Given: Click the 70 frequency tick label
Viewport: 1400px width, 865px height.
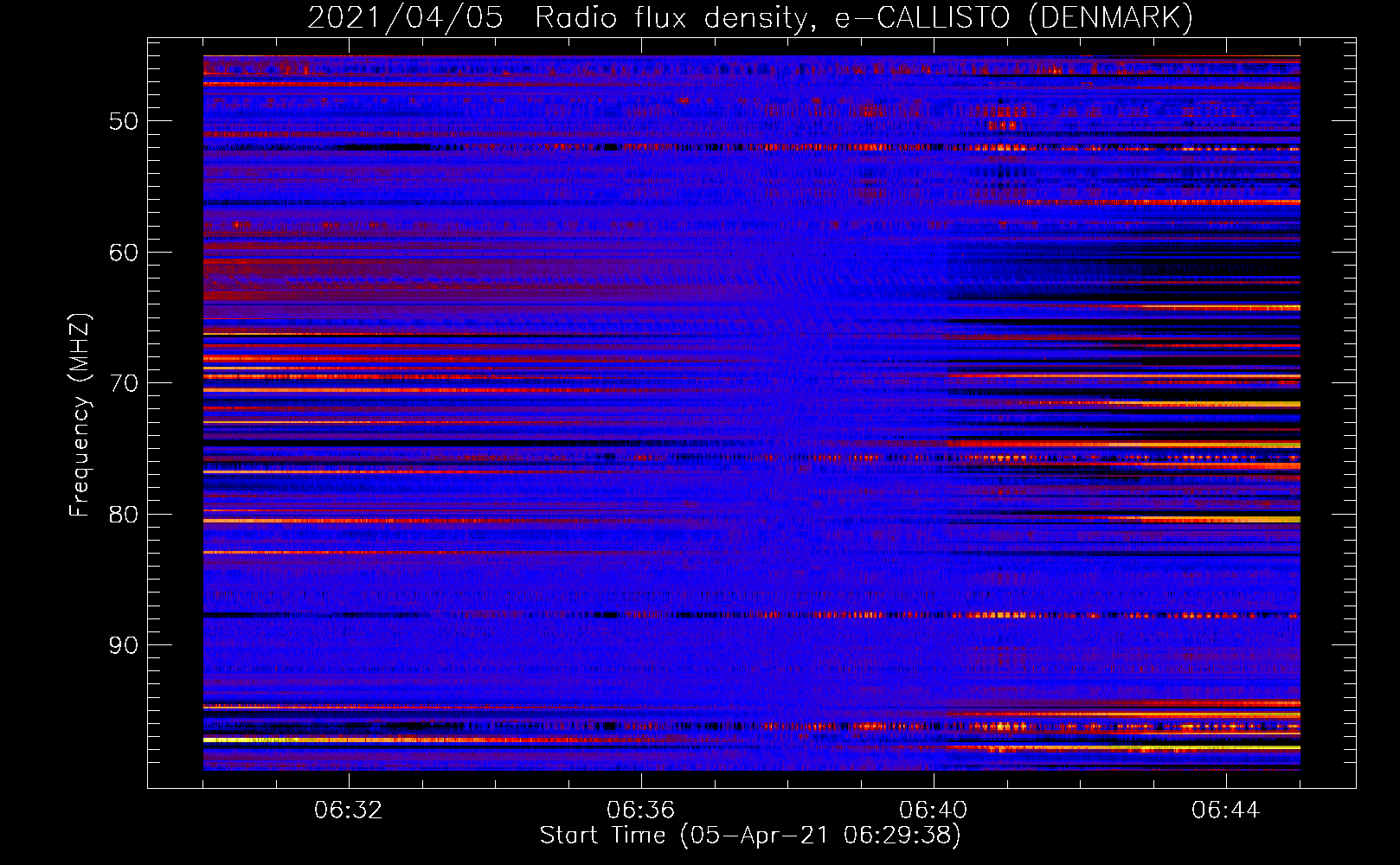Looking at the screenshot, I should coord(124,383).
